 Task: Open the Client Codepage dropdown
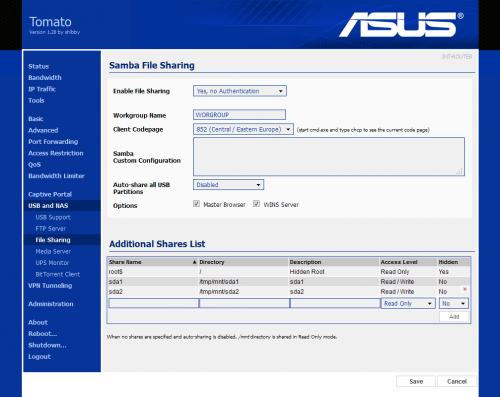[243, 129]
